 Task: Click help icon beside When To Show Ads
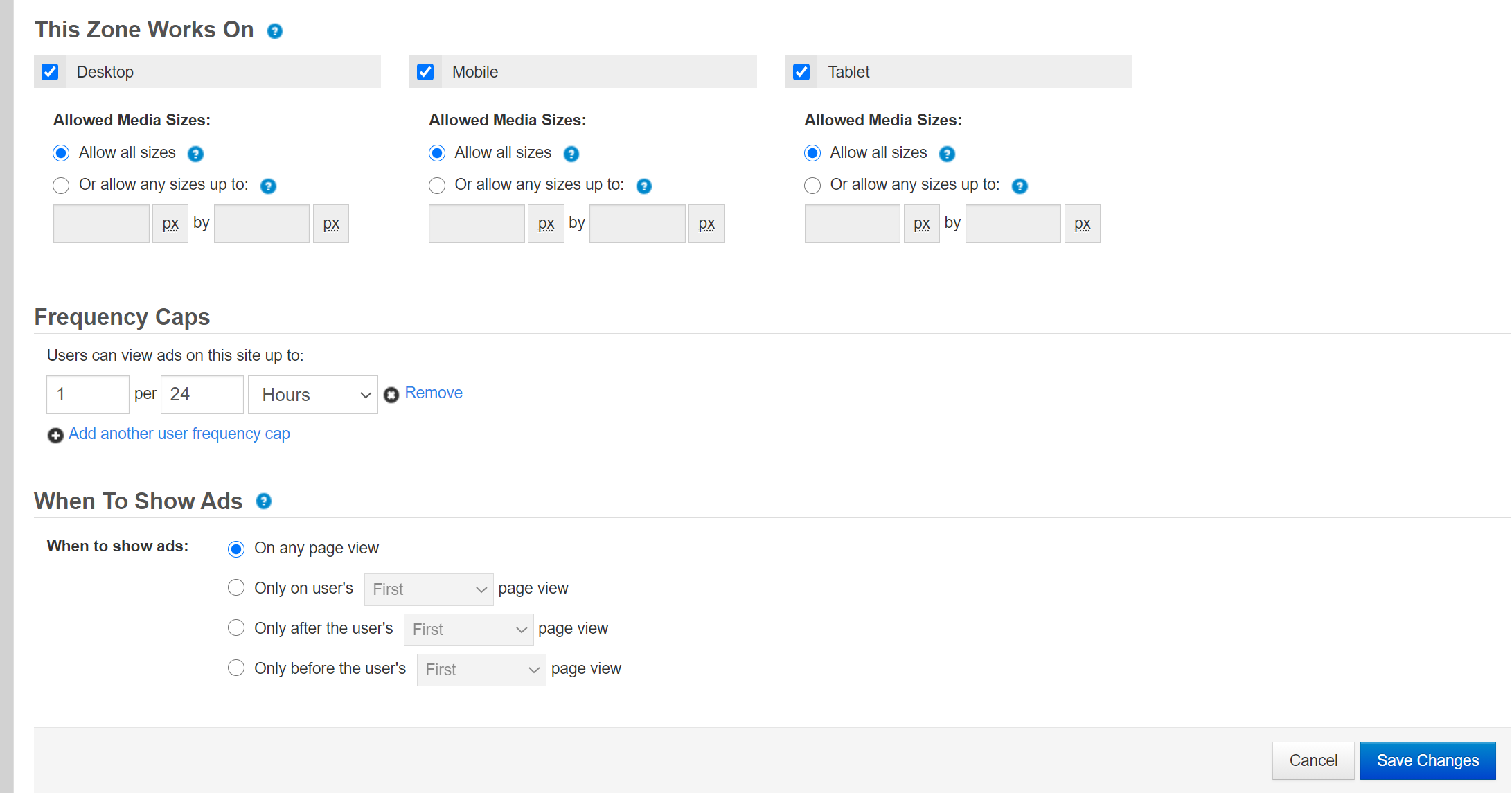point(263,501)
